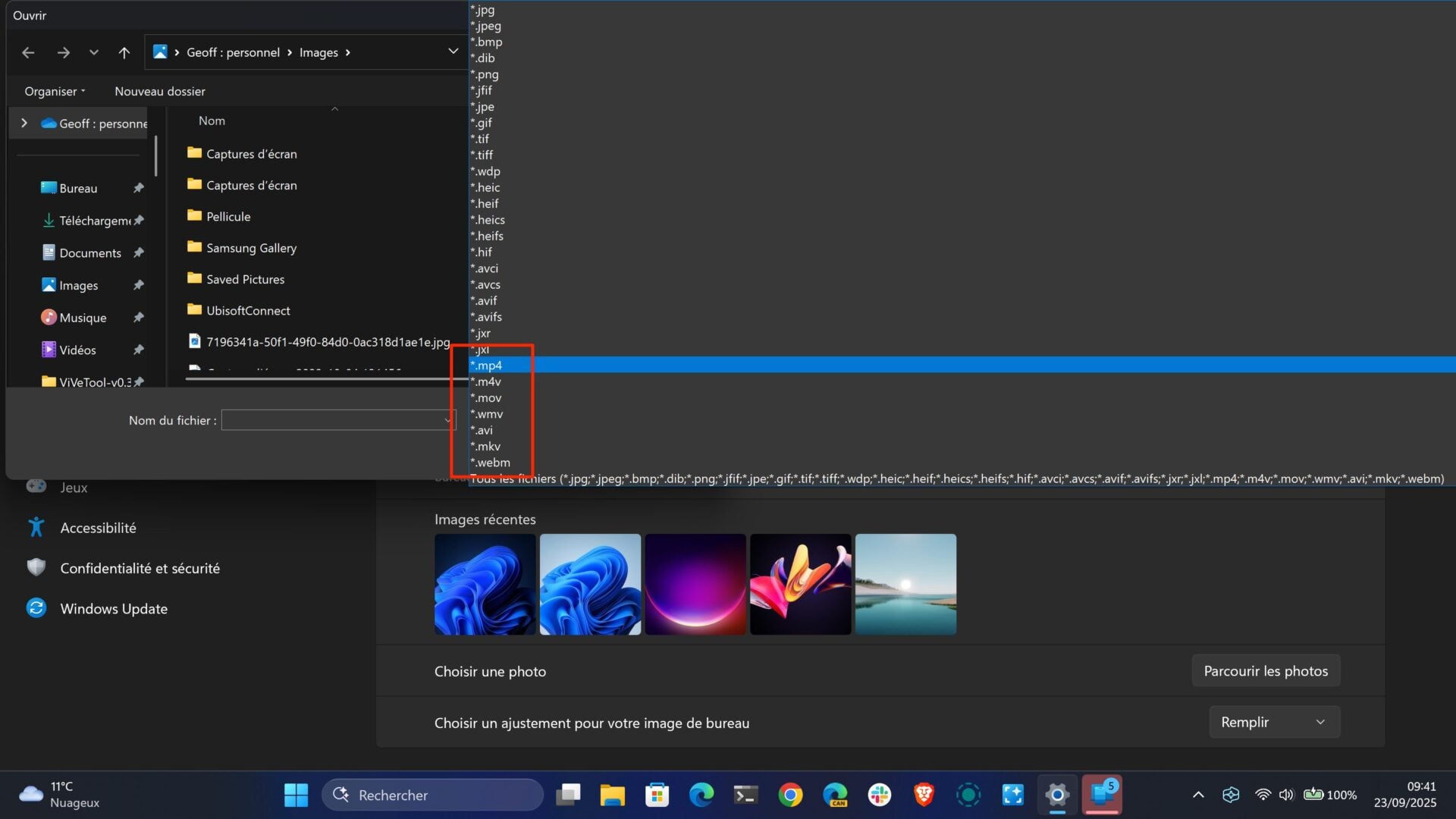Select *.mp4 in the file type list

tap(488, 365)
